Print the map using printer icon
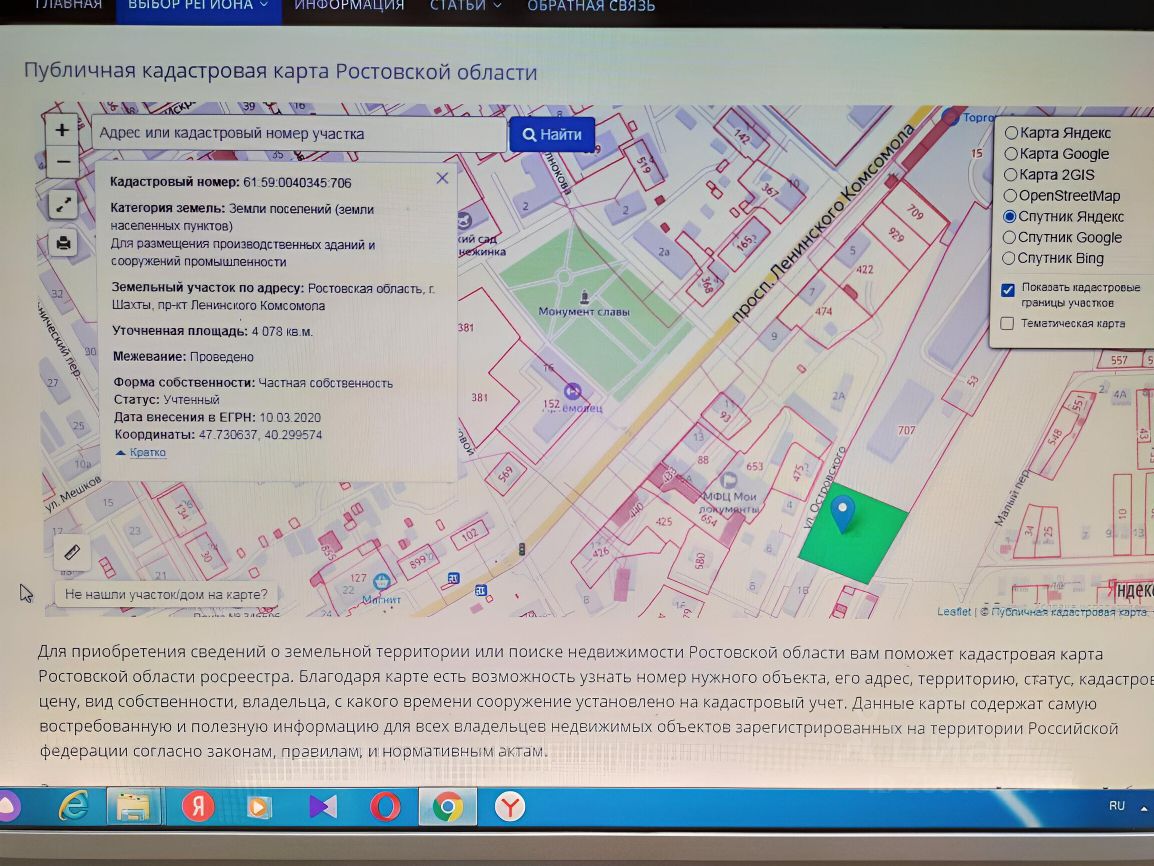 pyautogui.click(x=63, y=242)
